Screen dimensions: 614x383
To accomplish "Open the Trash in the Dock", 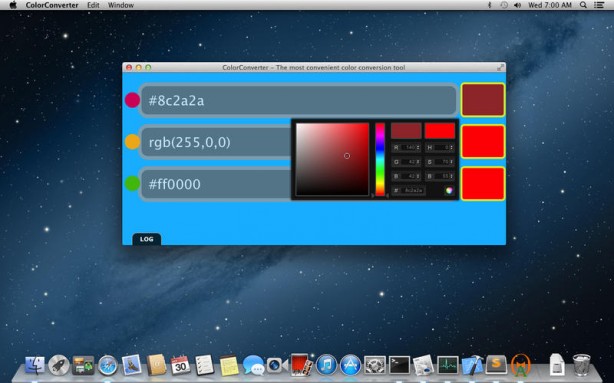I will (x=581, y=365).
